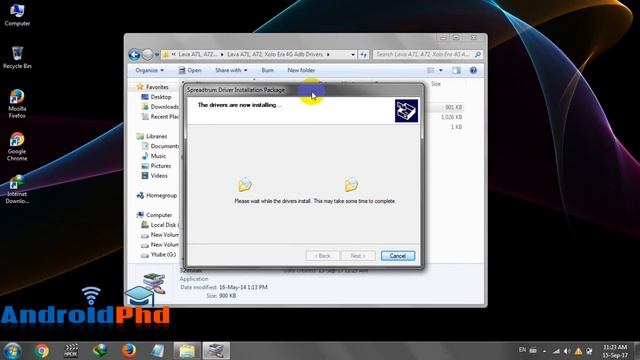
Task: Select Desktop under Favorites
Action: point(161,97)
